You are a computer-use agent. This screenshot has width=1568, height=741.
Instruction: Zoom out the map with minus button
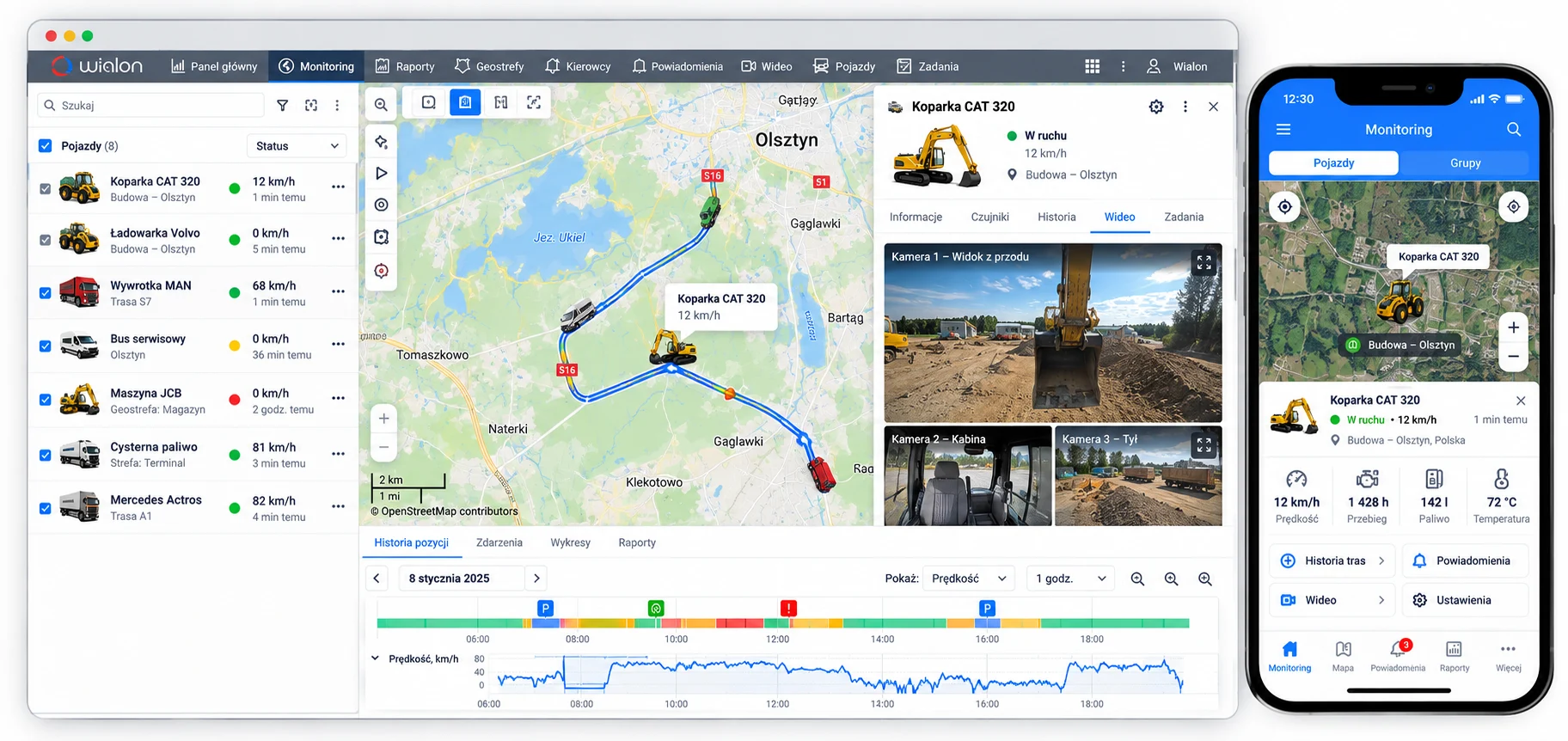click(x=383, y=447)
